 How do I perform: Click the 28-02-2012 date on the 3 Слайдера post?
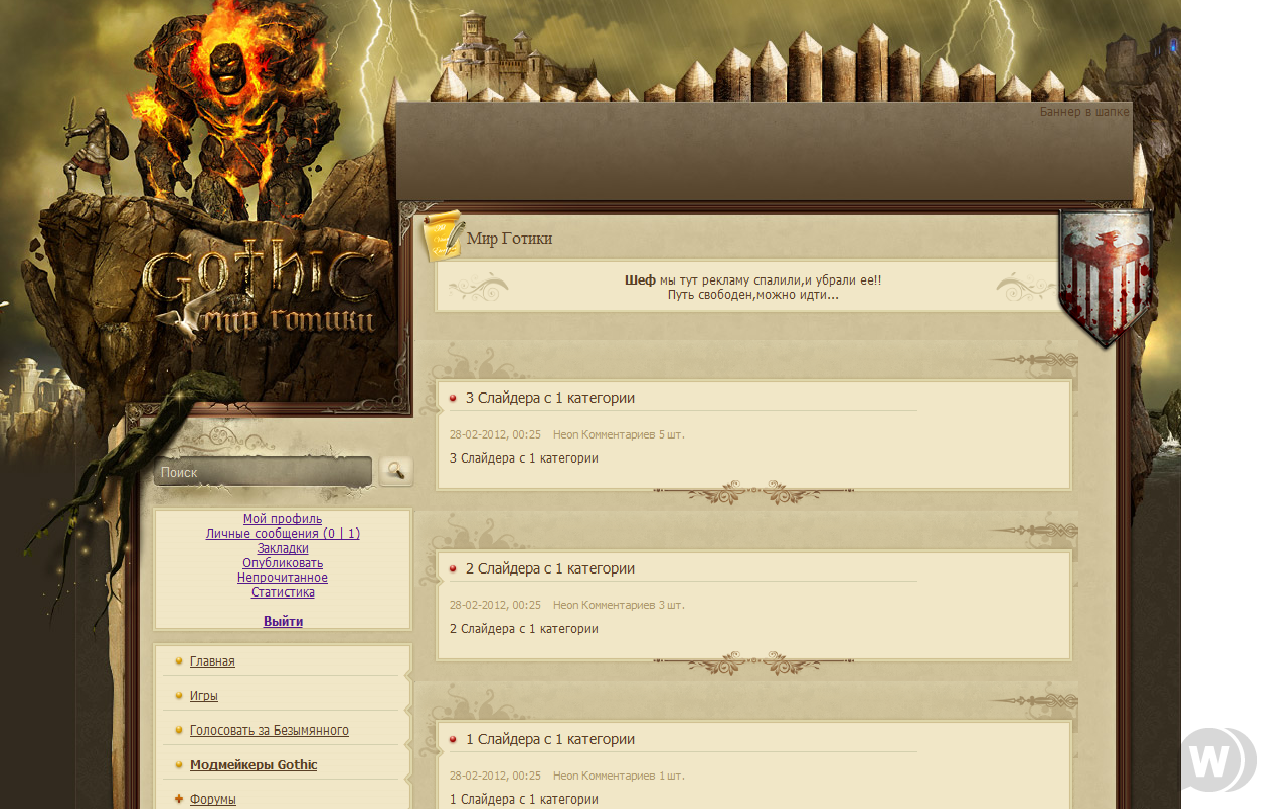[495, 435]
